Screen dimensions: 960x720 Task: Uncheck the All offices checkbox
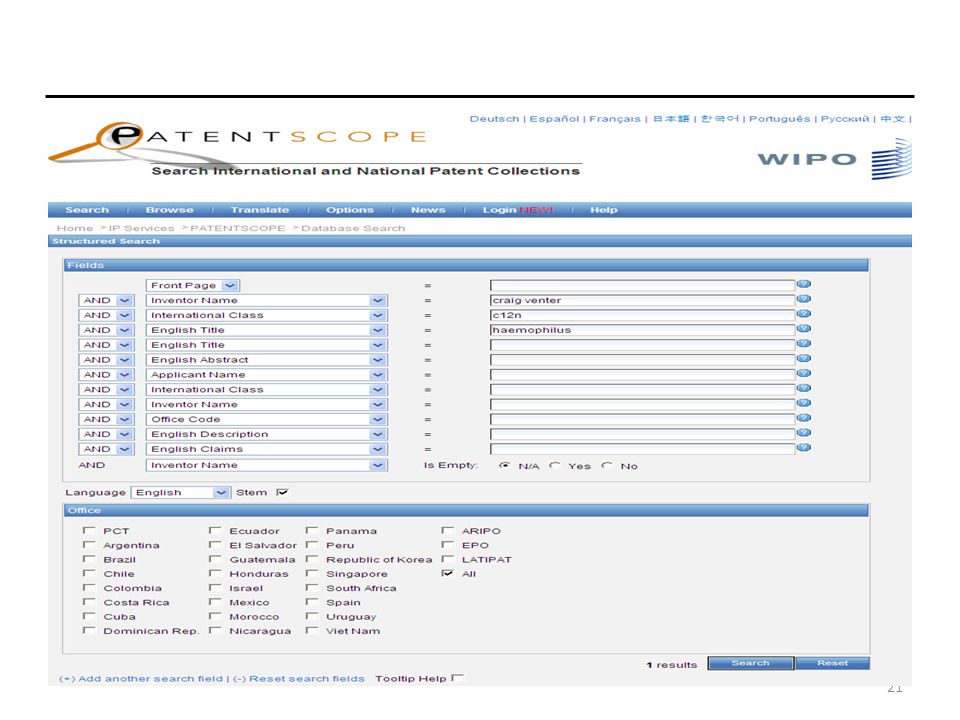448,574
